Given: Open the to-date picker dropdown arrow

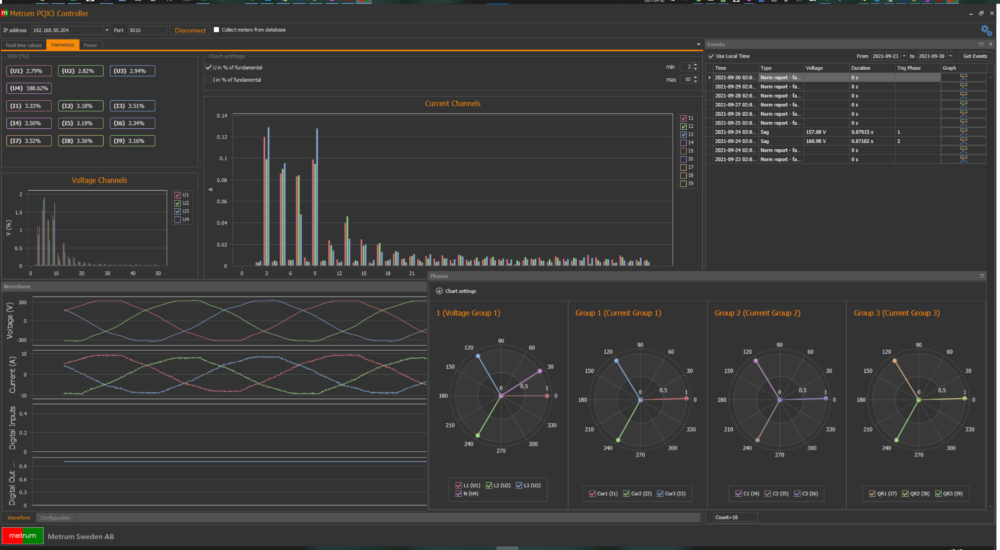Looking at the screenshot, I should coord(950,56).
